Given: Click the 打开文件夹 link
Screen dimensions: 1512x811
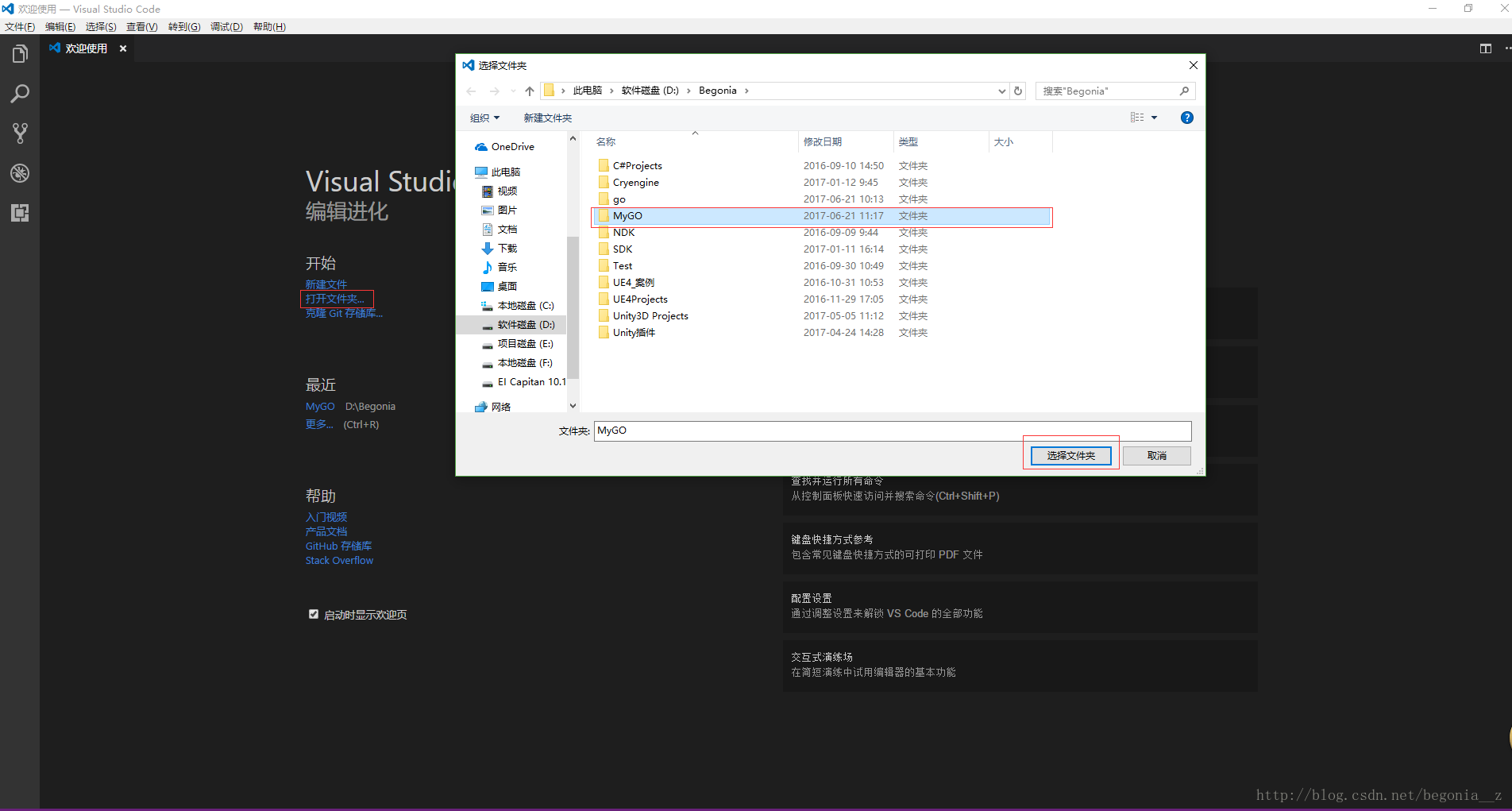Looking at the screenshot, I should click(335, 299).
